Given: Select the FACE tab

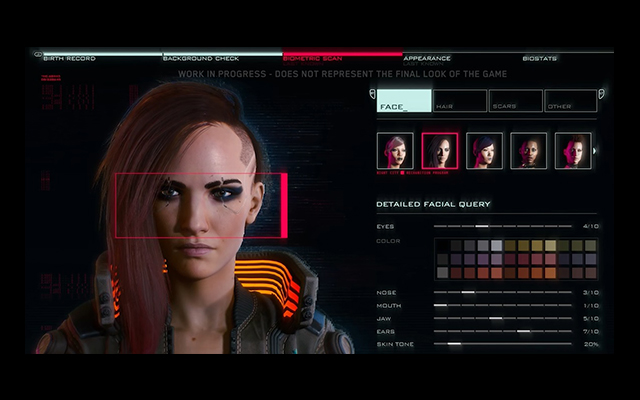Looking at the screenshot, I should click(x=404, y=101).
